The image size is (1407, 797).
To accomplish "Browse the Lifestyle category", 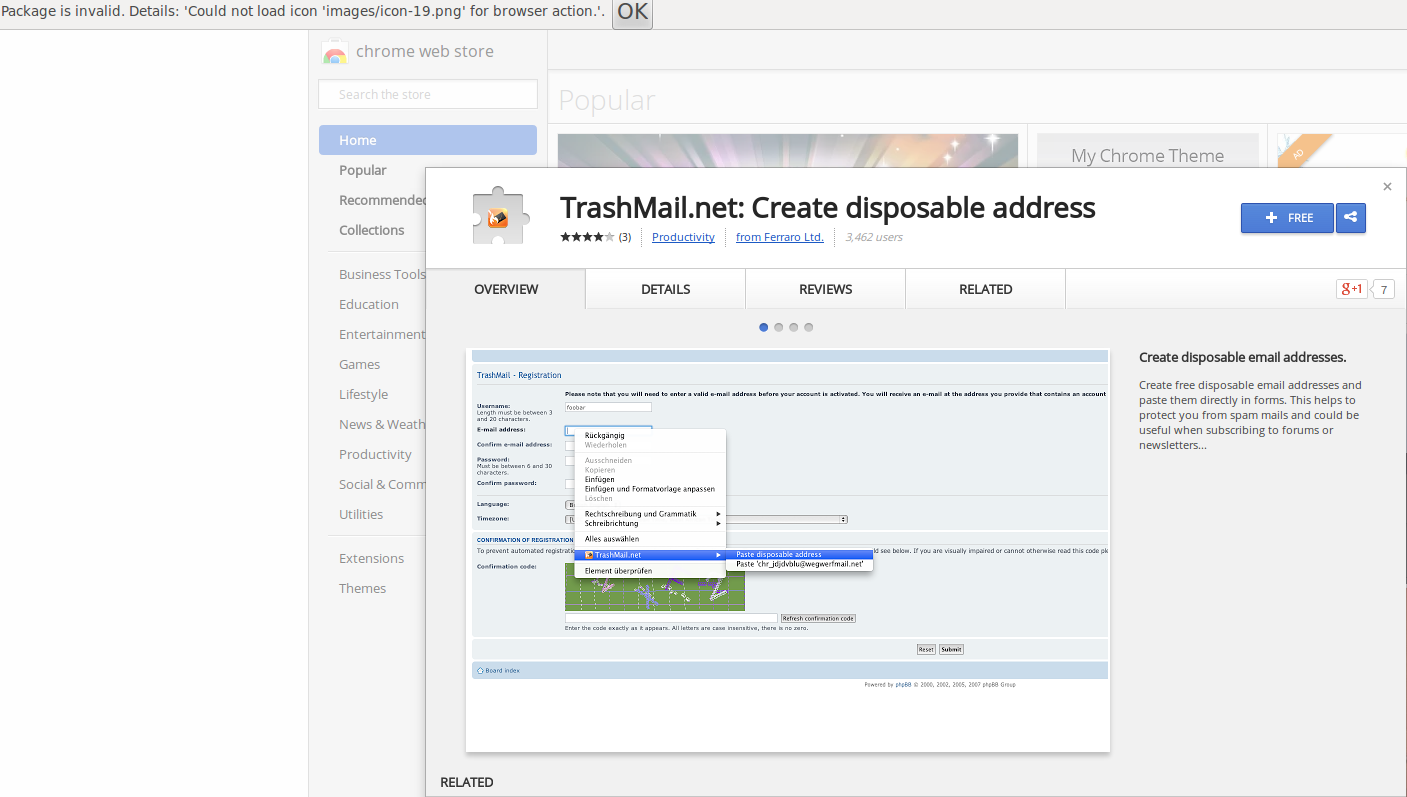I will (364, 394).
